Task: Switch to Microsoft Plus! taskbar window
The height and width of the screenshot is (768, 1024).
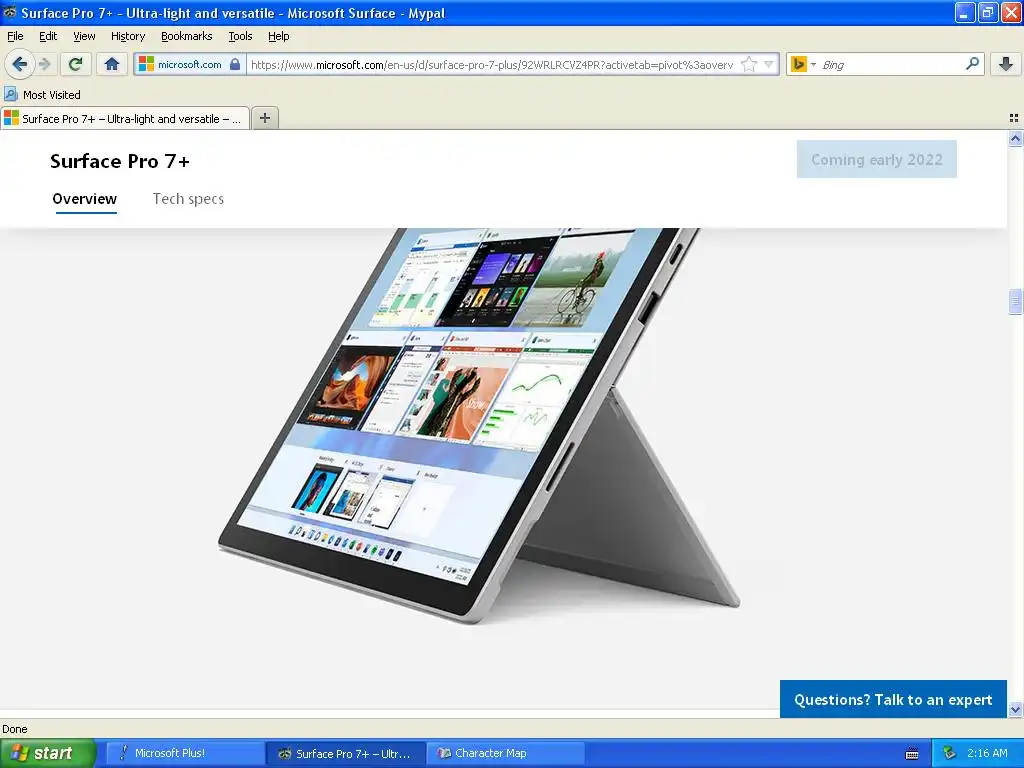Action: click(183, 753)
